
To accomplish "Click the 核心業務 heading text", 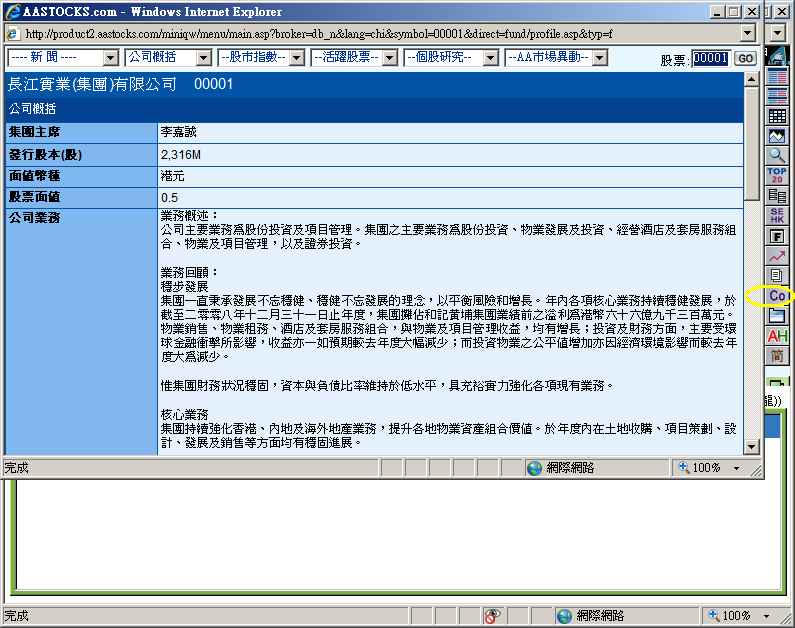I will click(x=185, y=415).
